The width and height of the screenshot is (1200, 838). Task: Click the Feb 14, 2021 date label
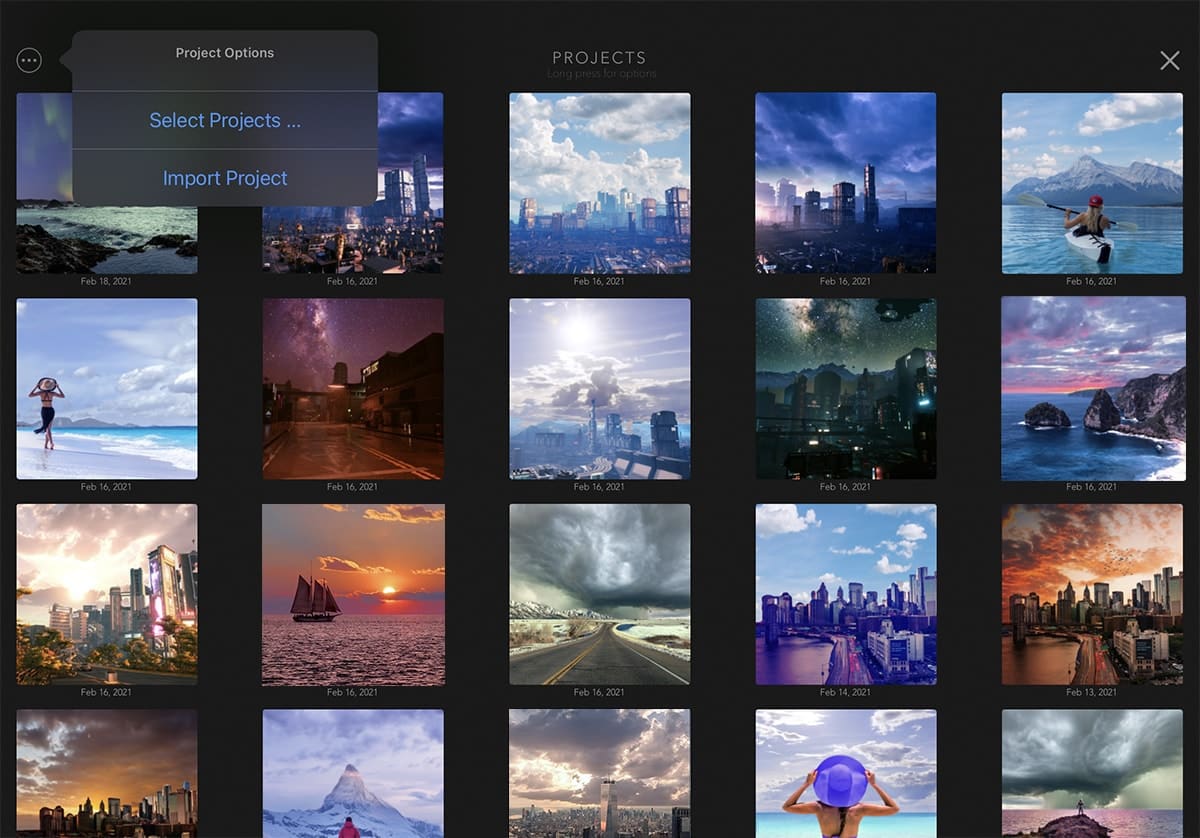(845, 693)
